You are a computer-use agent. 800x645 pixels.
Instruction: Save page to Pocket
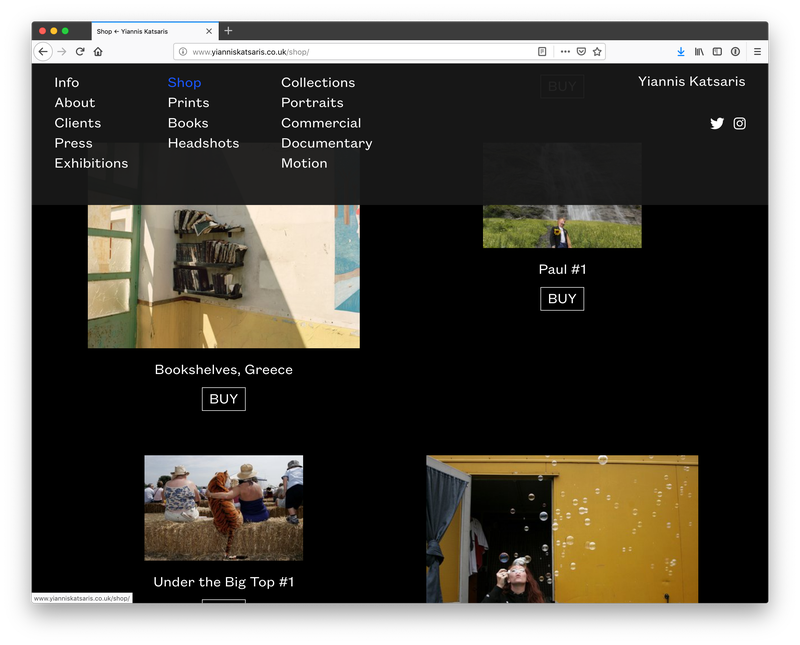(x=581, y=52)
